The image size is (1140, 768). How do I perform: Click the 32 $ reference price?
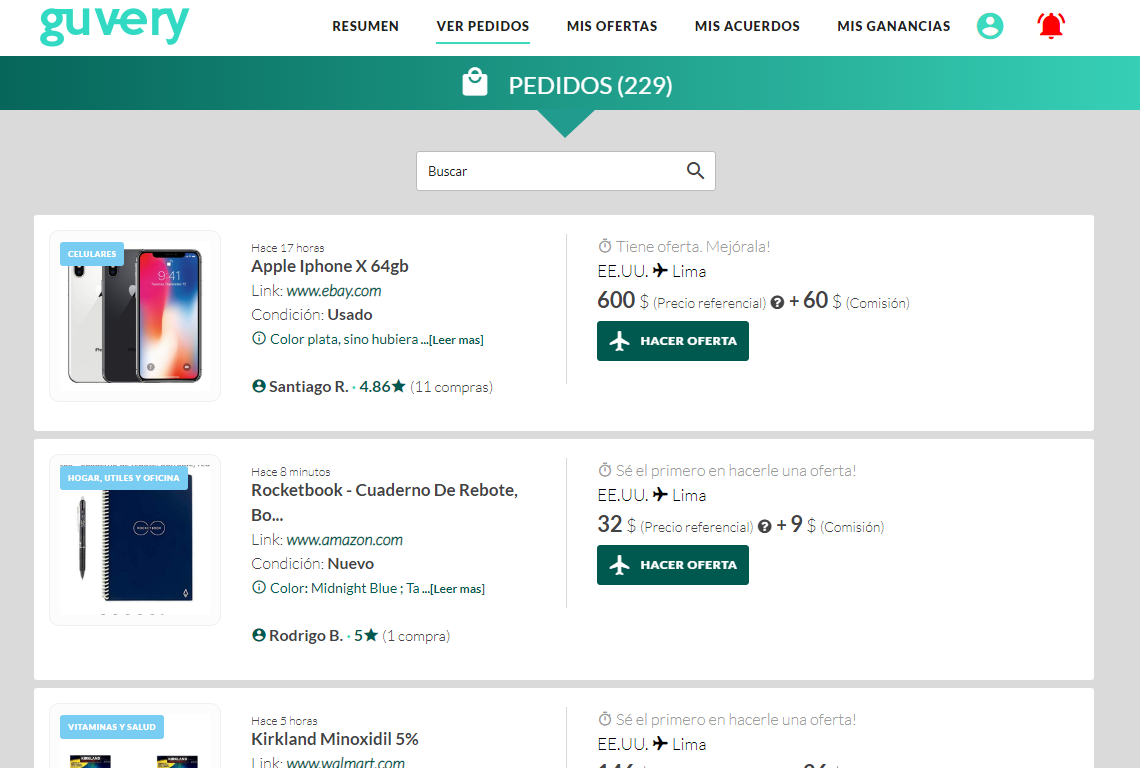pos(616,524)
